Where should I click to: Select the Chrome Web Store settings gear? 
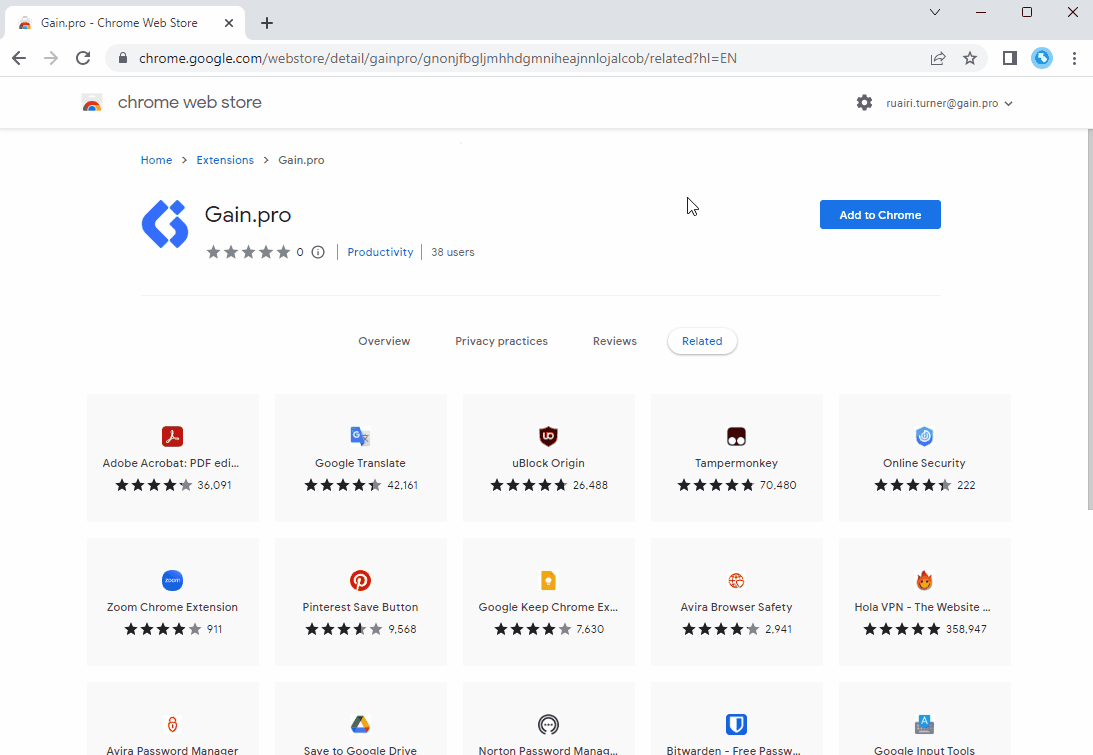point(864,102)
